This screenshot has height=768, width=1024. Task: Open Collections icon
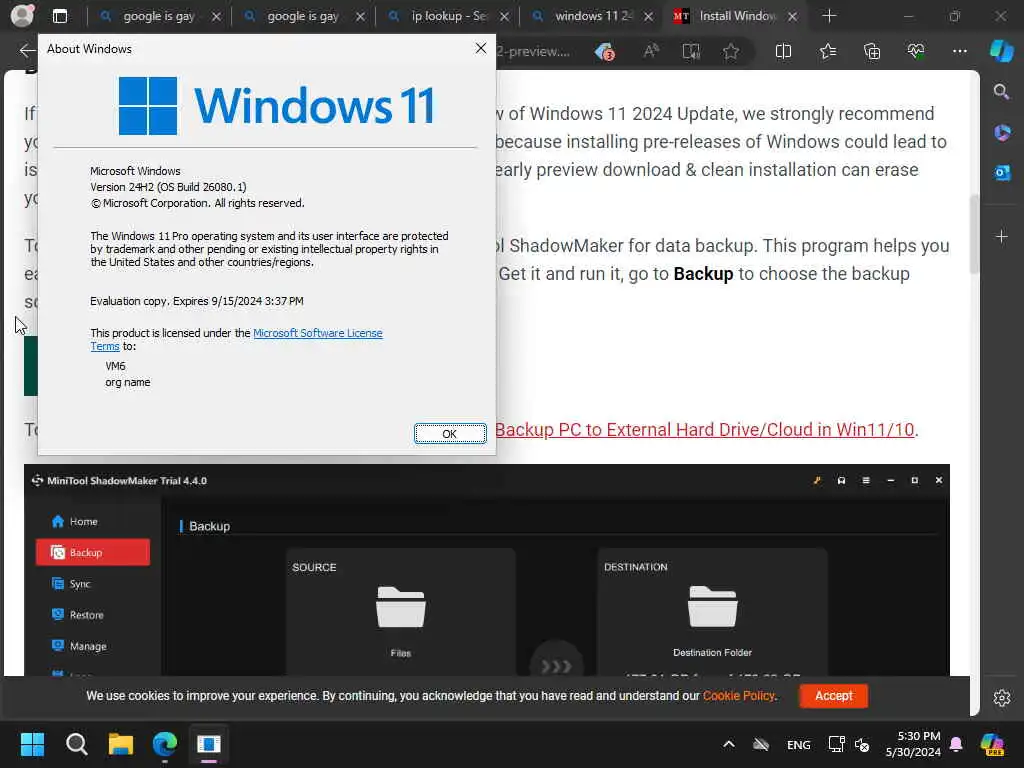872,51
